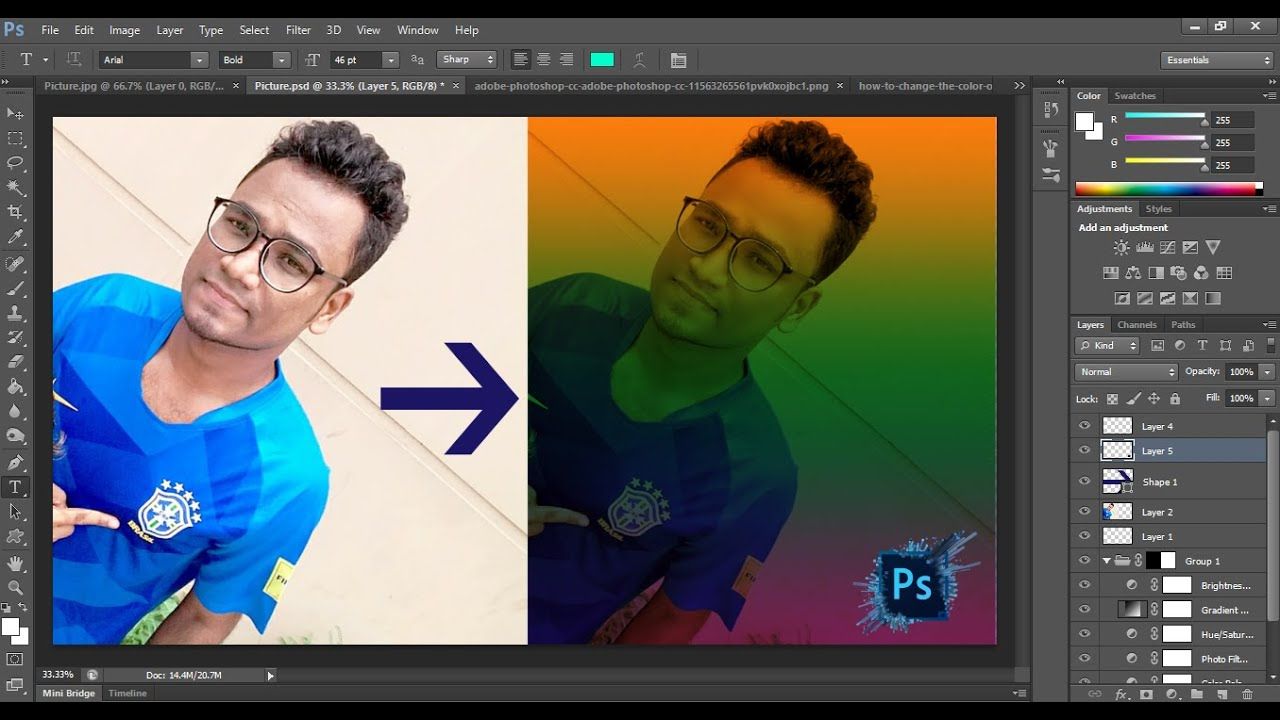Lock all layer properties with padlock
This screenshot has width=1280, height=720.
(x=1174, y=398)
